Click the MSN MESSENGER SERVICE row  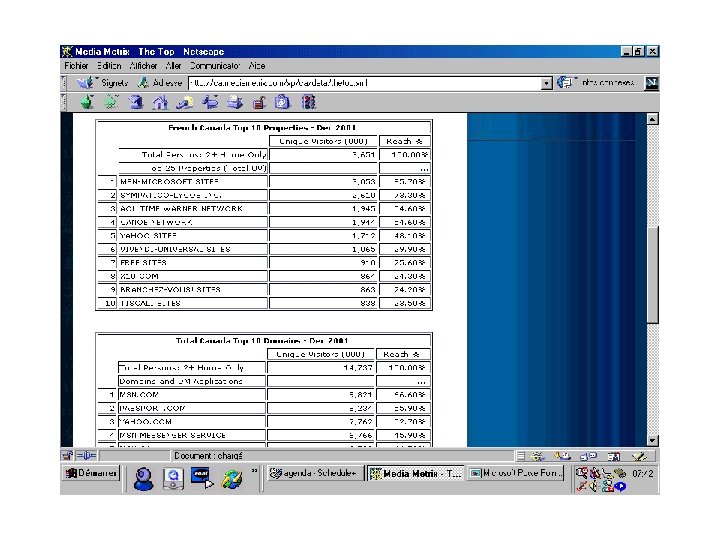[264, 435]
